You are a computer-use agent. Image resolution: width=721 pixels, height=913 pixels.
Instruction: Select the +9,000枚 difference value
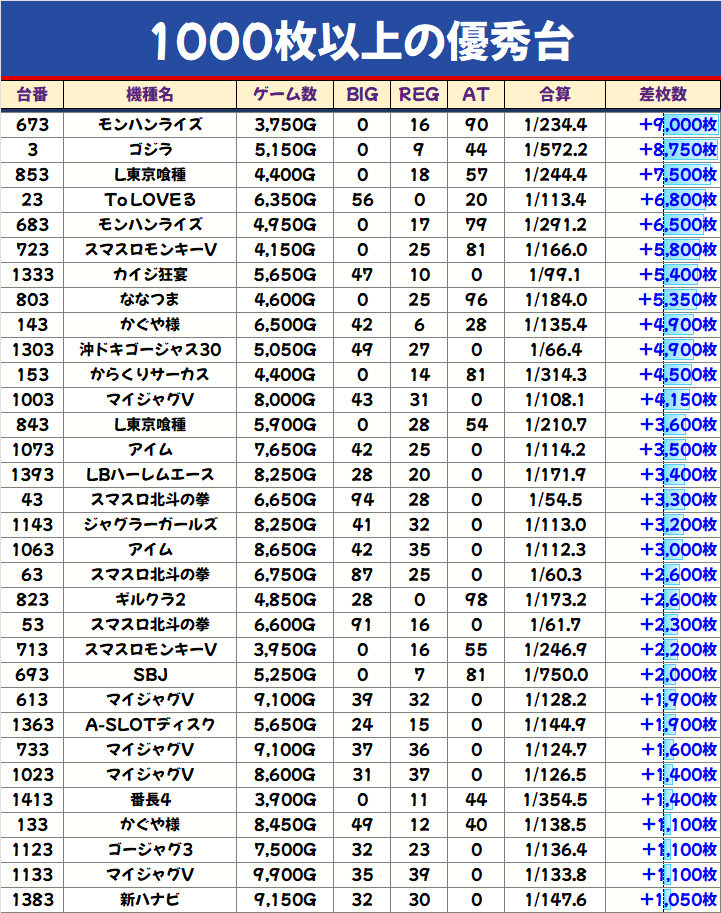(678, 125)
